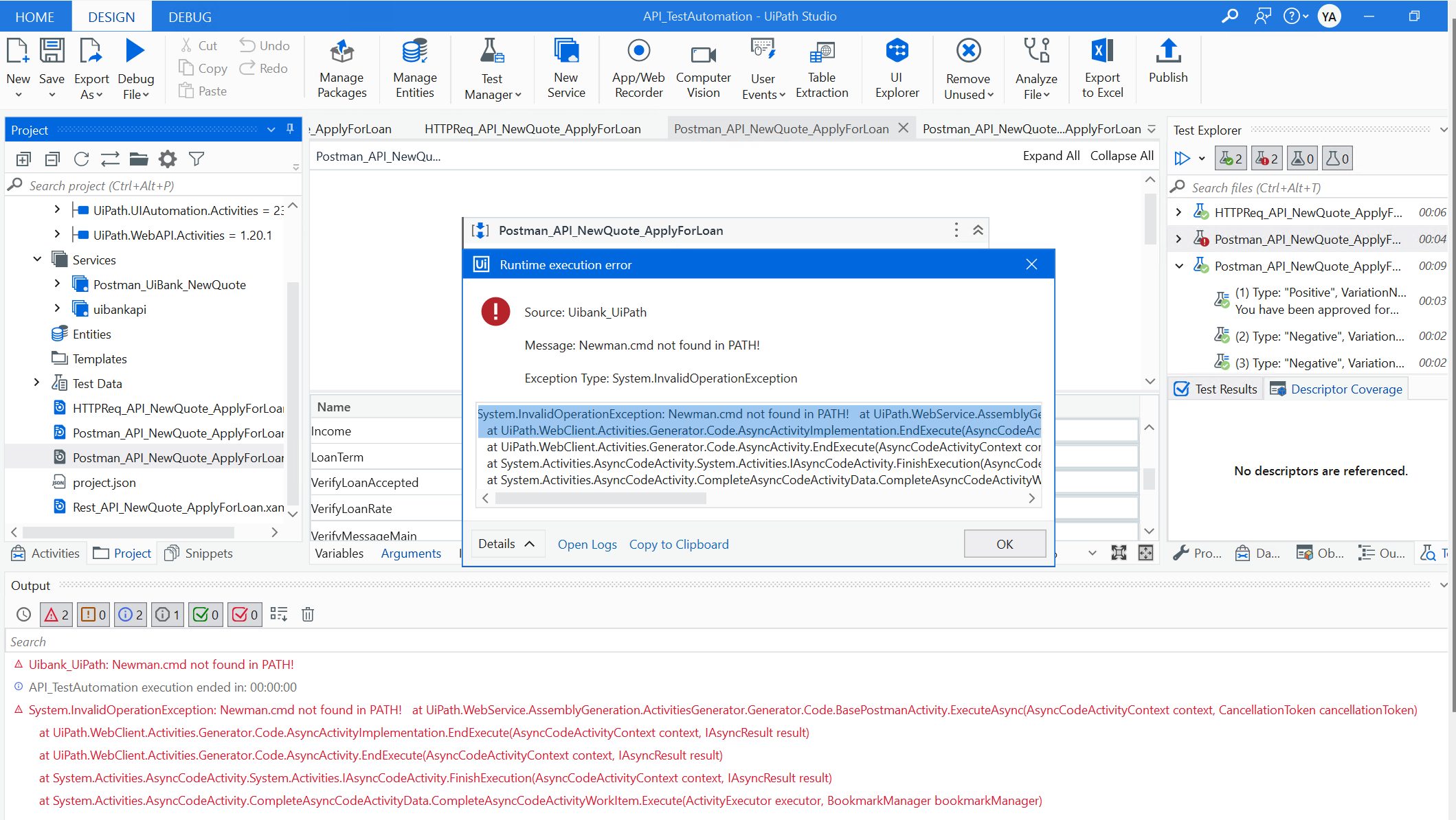Click Expand All in designer
The image size is (1456, 820).
coord(1051,156)
